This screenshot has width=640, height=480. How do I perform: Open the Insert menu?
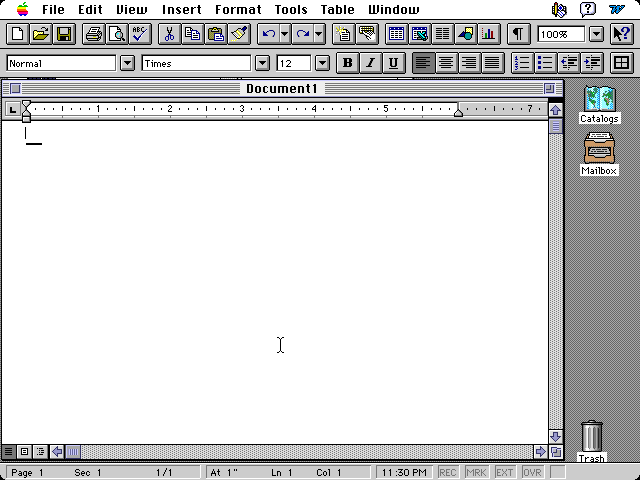[182, 9]
